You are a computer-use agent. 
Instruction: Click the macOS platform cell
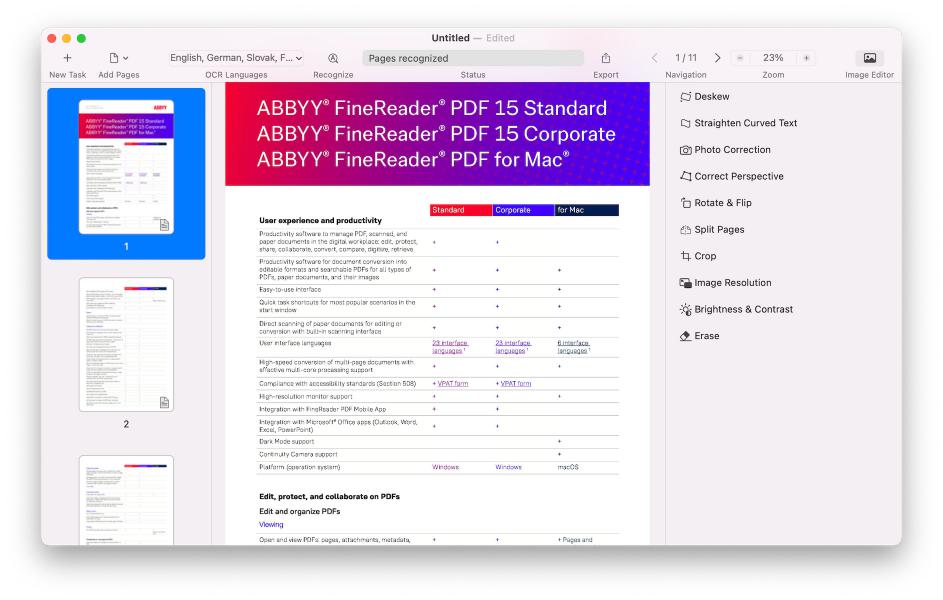pos(568,467)
